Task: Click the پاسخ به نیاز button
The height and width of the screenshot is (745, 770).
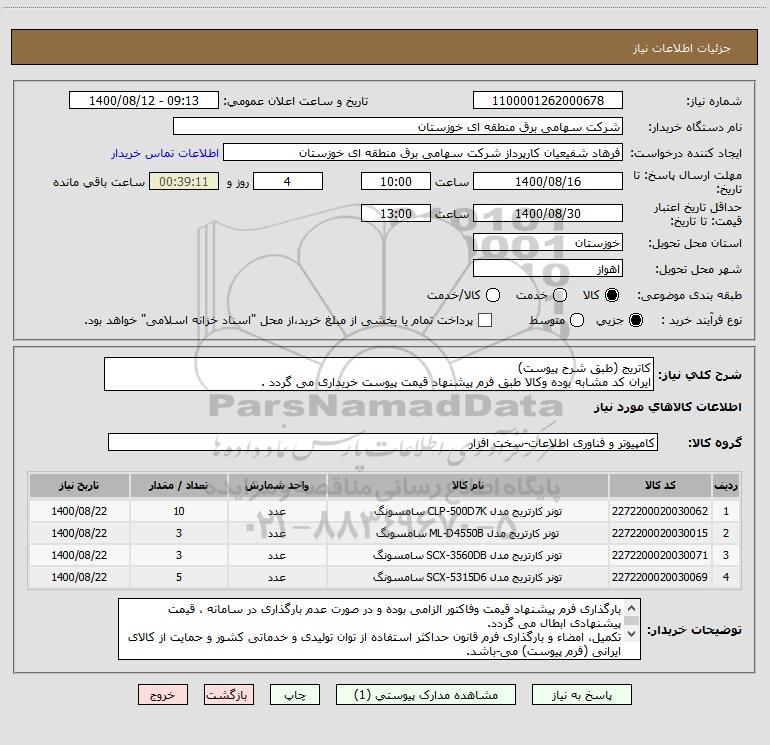Action: tap(582, 695)
